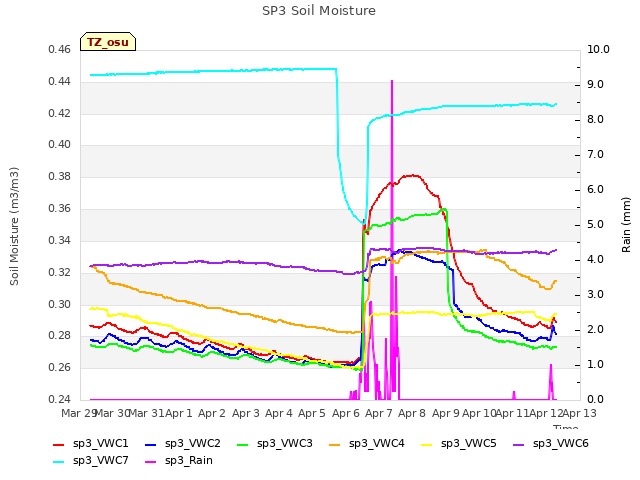The width and height of the screenshot is (640, 480).
Task: Select the sp3_VWC1 legend entry
Action: click(x=91, y=444)
